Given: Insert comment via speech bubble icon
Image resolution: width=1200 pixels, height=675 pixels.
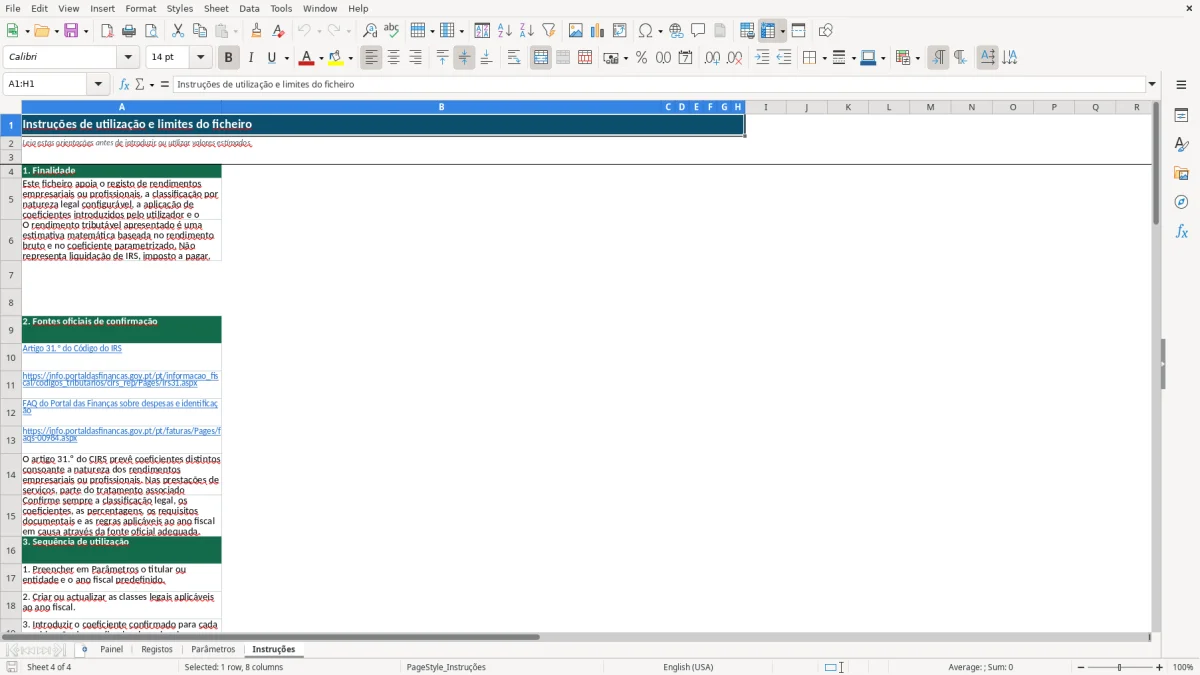Looking at the screenshot, I should [698, 31].
